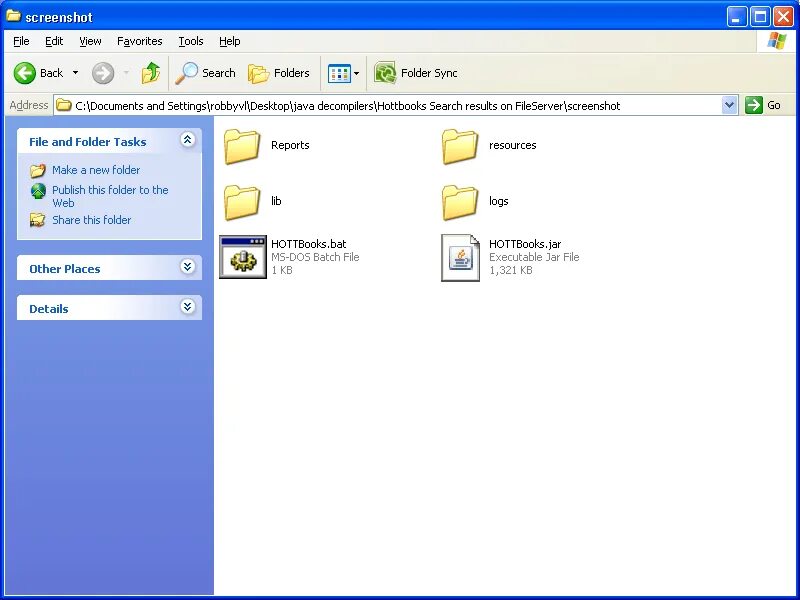Viewport: 800px width, 600px height.
Task: Launch Folder Sync from the toolbar
Action: click(415, 73)
